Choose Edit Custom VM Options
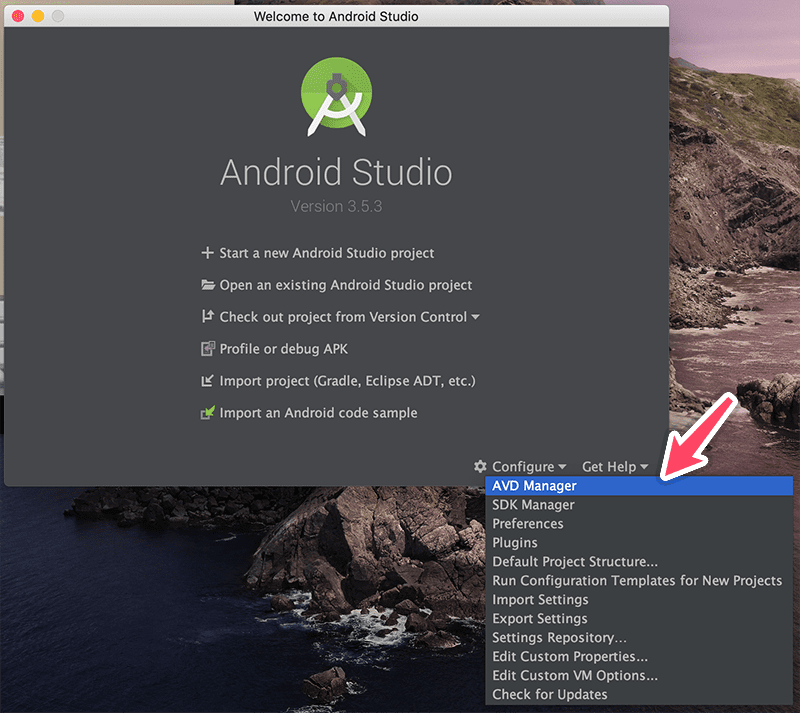 (639, 675)
